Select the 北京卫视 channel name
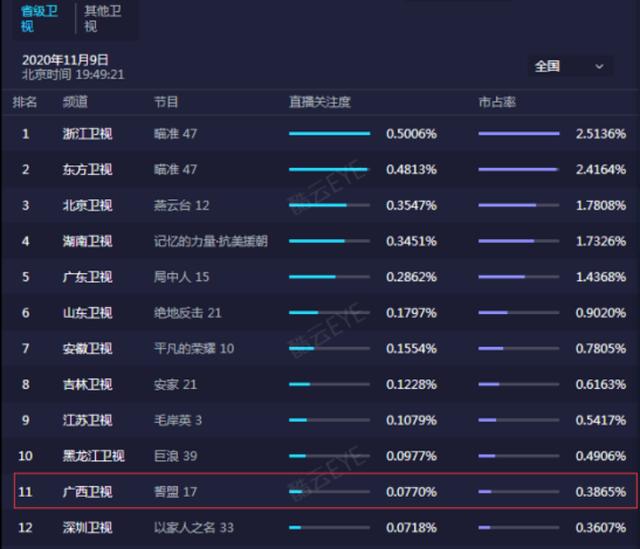This screenshot has height=549, width=640. (x=87, y=205)
